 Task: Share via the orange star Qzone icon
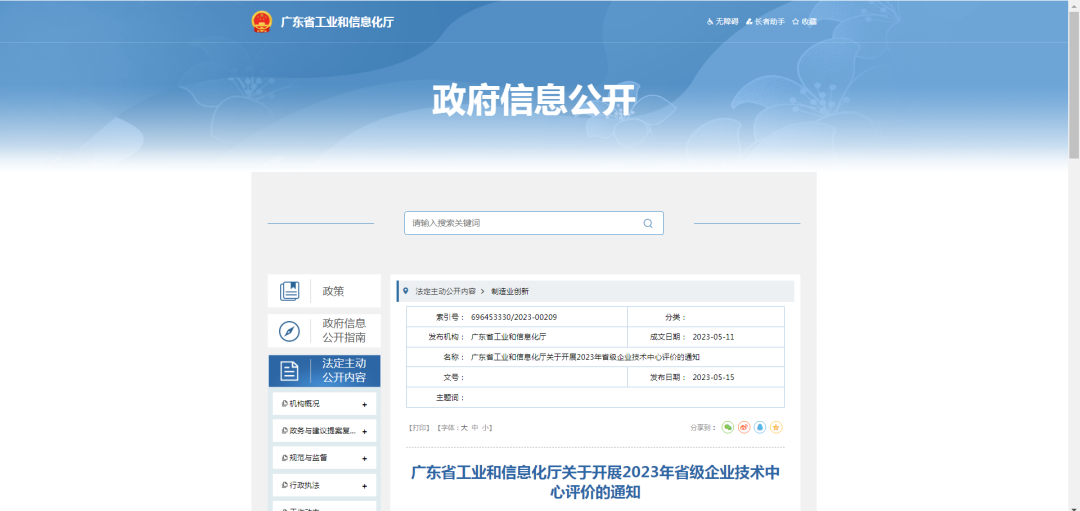776,428
